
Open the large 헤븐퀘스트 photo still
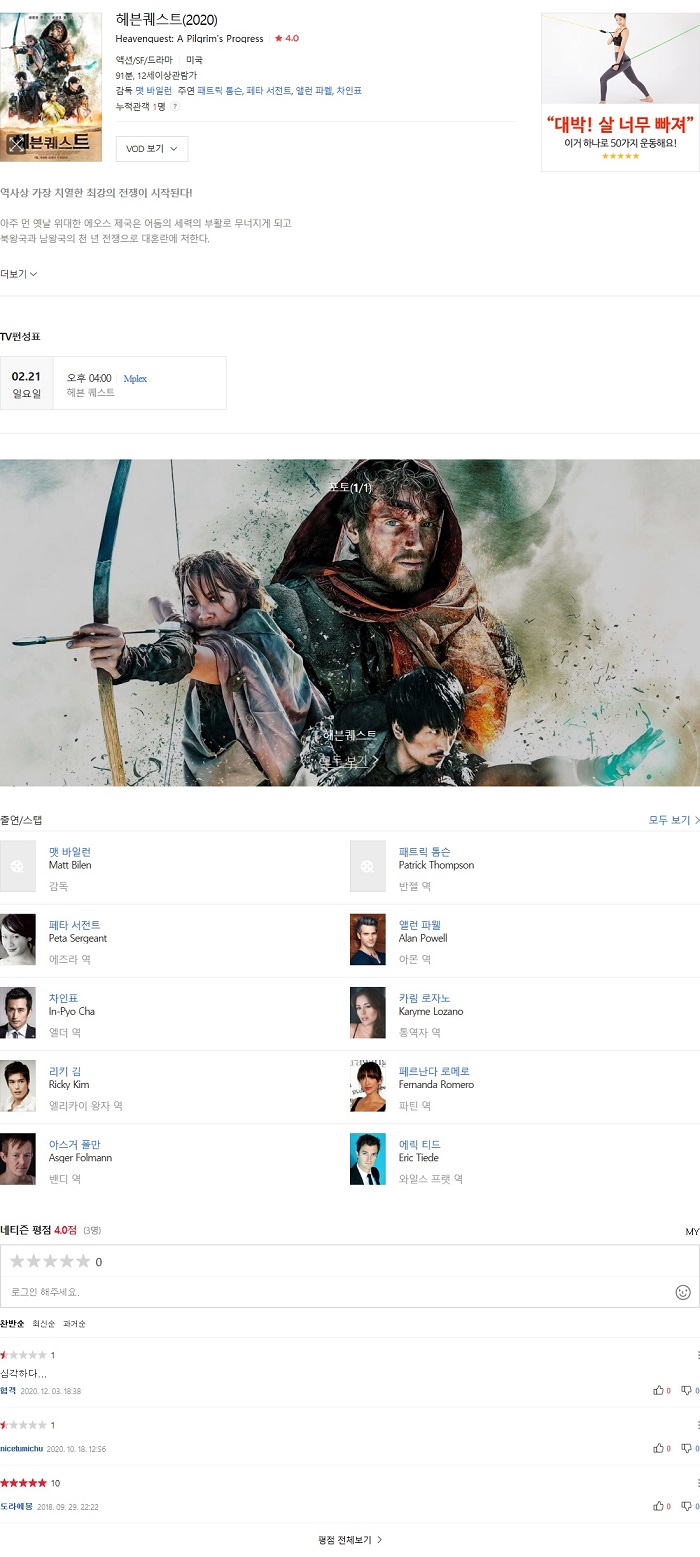click(x=350, y=622)
